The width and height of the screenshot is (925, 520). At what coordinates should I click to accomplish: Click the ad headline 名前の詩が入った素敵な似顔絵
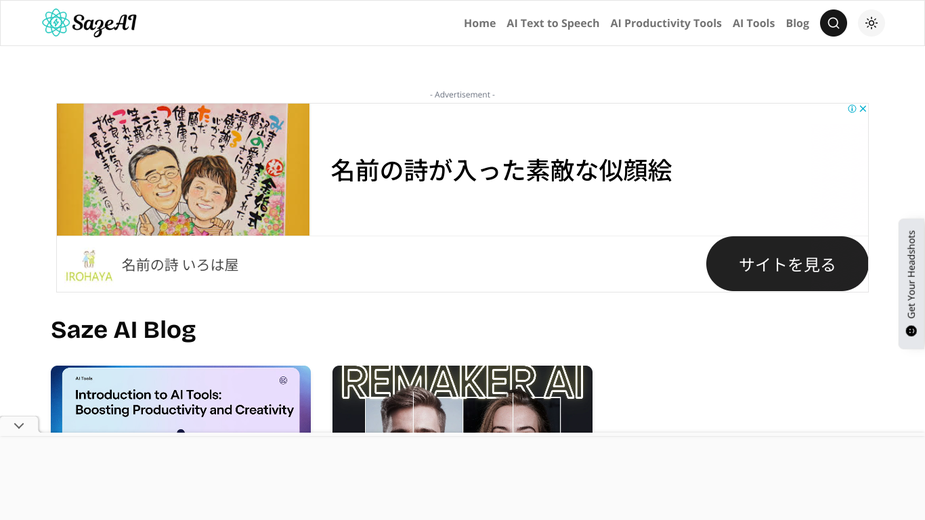pyautogui.click(x=501, y=170)
